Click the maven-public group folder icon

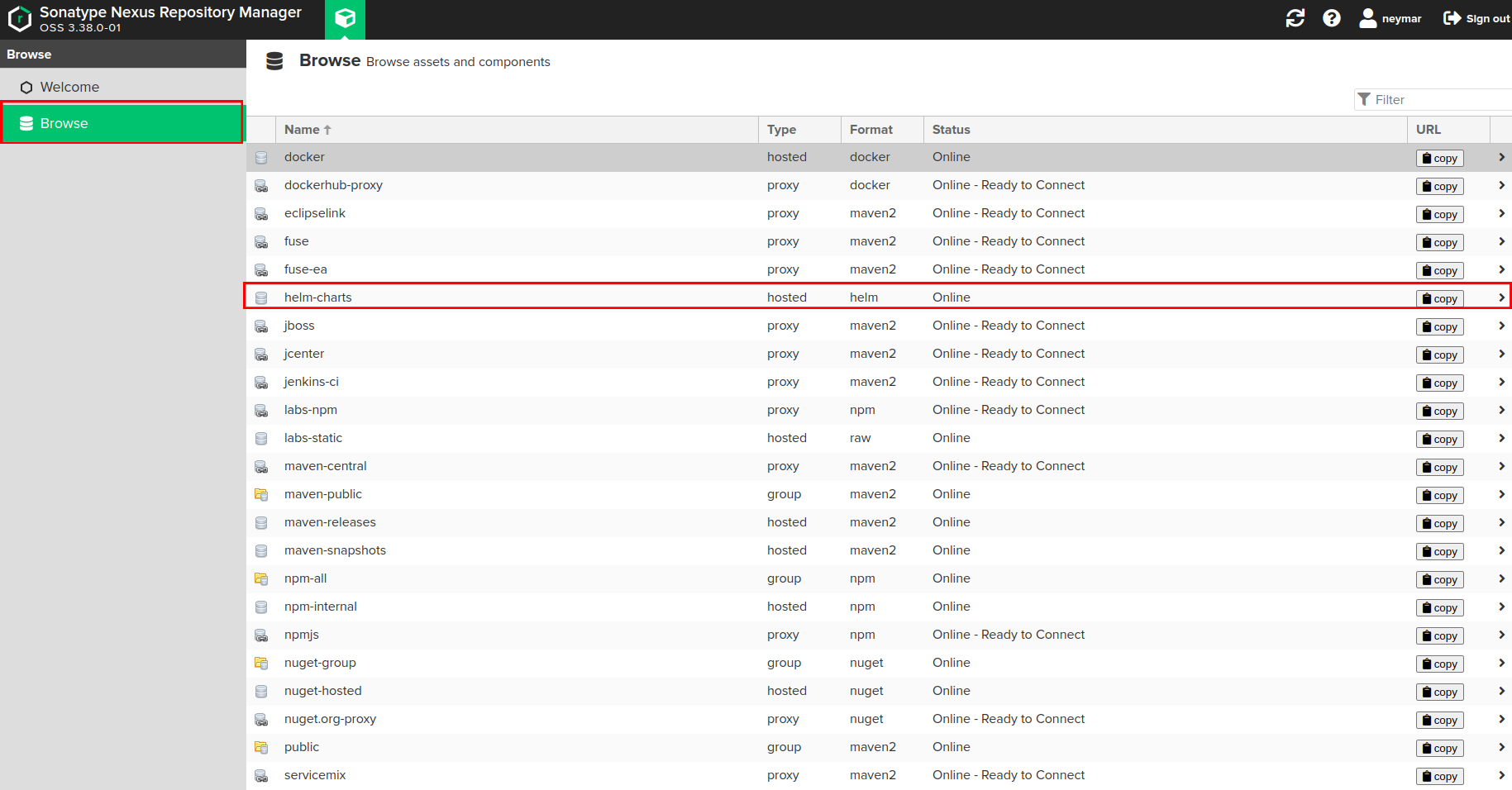click(x=261, y=494)
